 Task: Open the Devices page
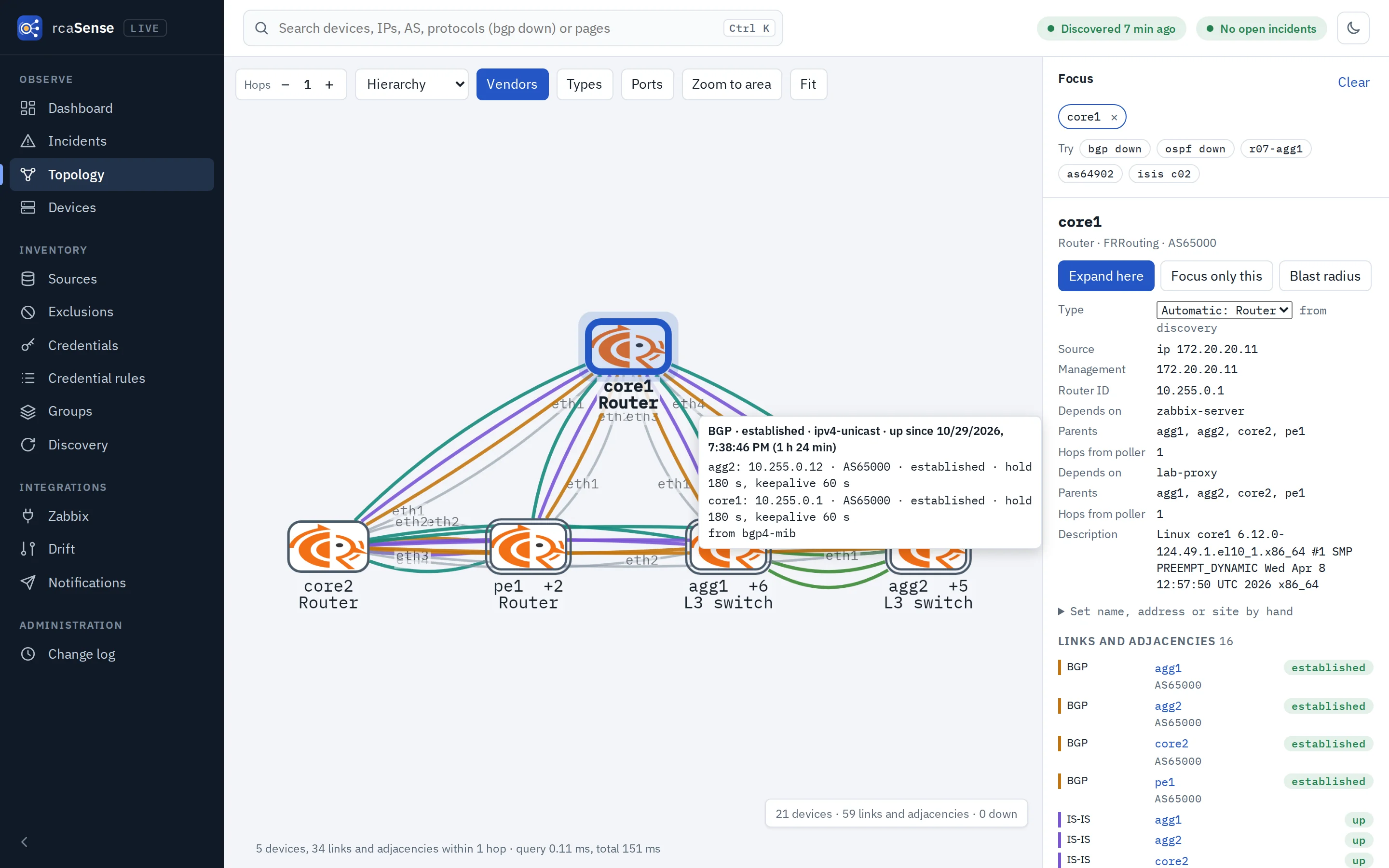112,207
